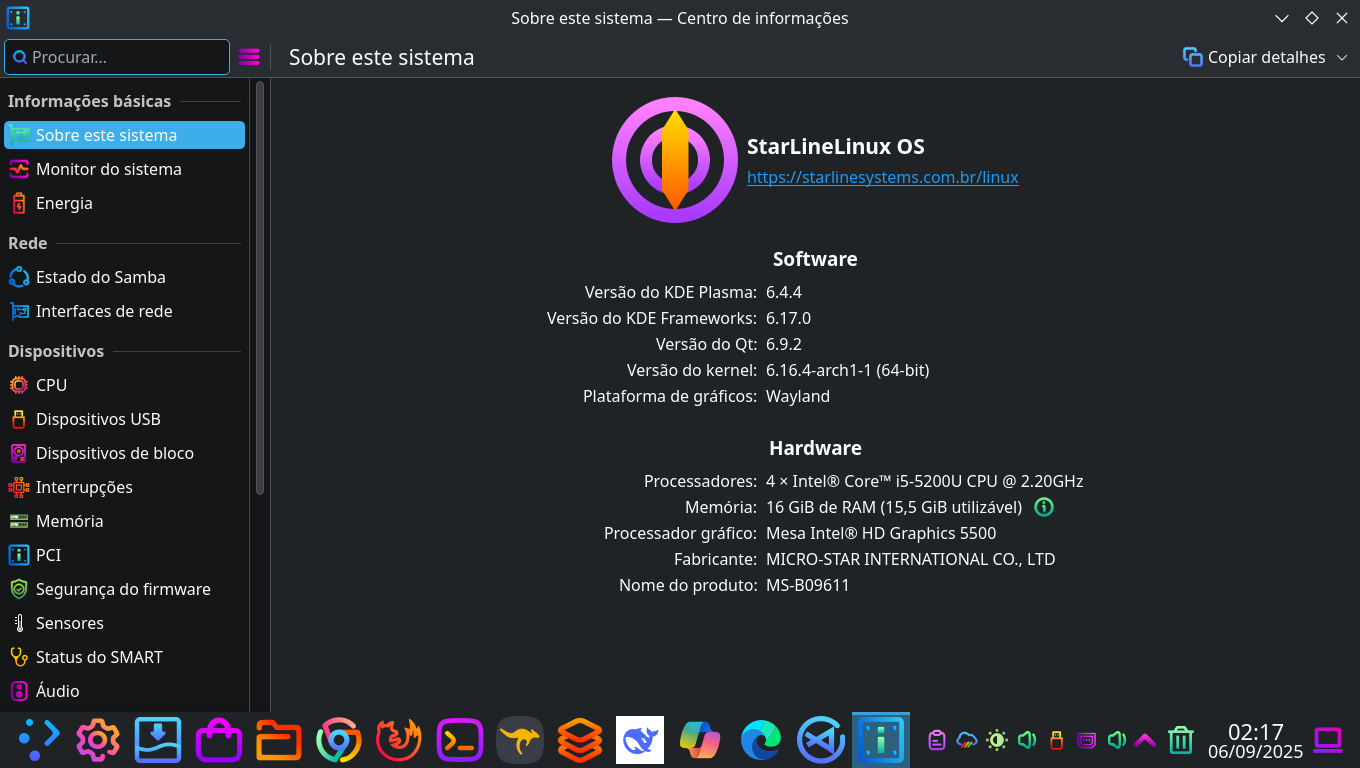1360x768 pixels.
Task: Switch to Monitor do sistema
Action: (109, 169)
